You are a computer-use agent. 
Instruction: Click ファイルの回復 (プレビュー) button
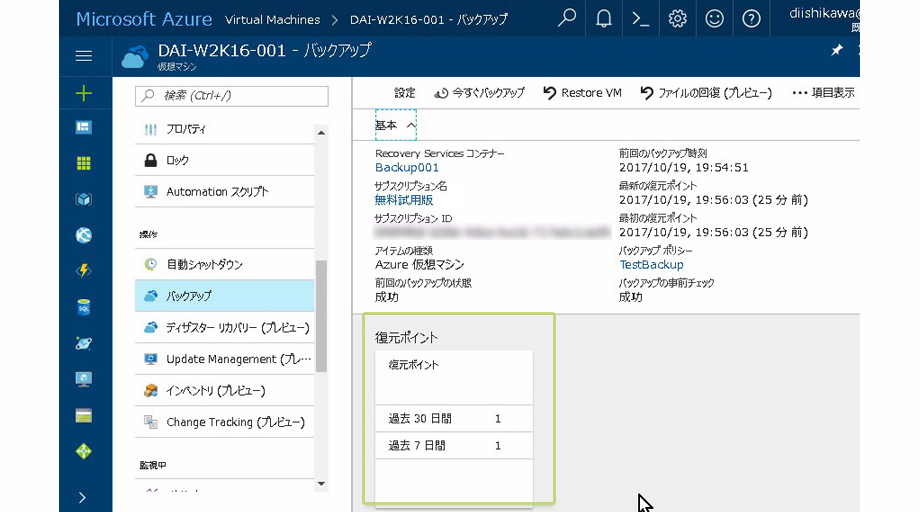pos(706,93)
